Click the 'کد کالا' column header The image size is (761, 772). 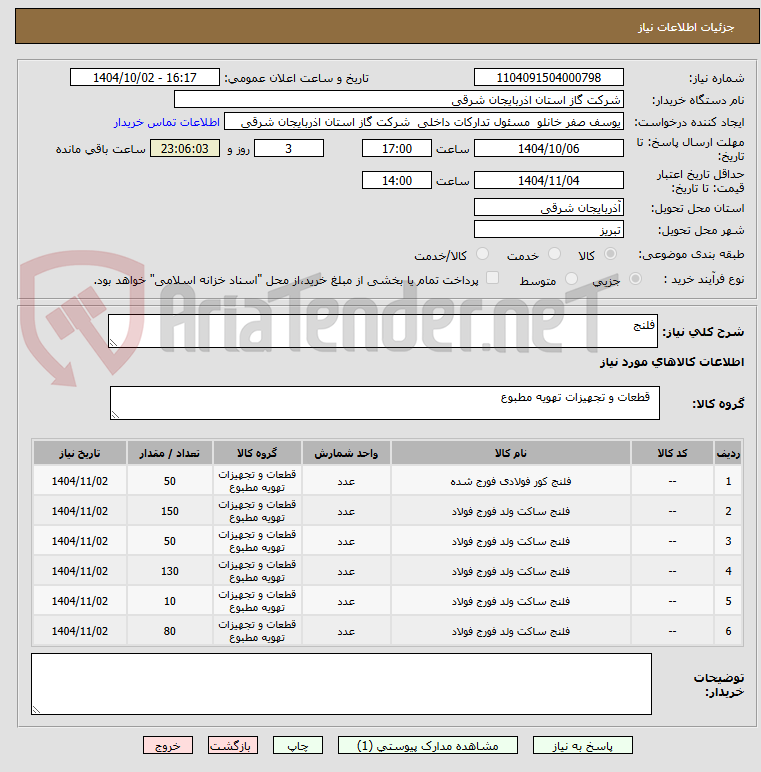(672, 453)
